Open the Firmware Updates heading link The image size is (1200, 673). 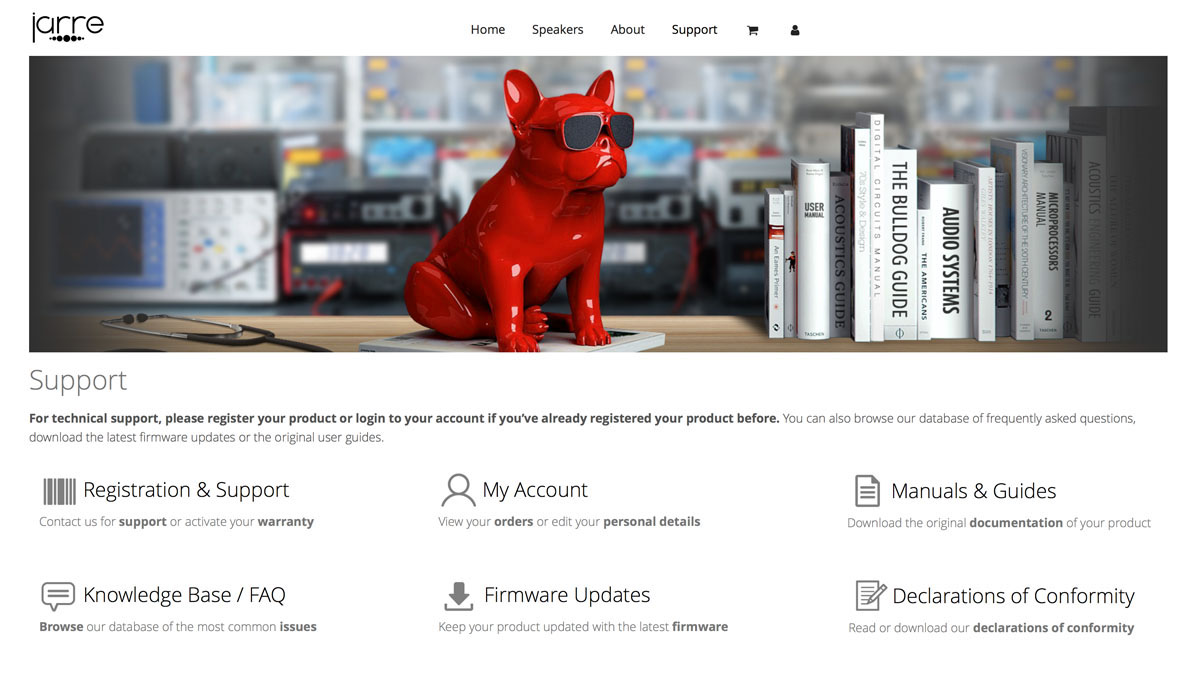pyautogui.click(x=567, y=595)
